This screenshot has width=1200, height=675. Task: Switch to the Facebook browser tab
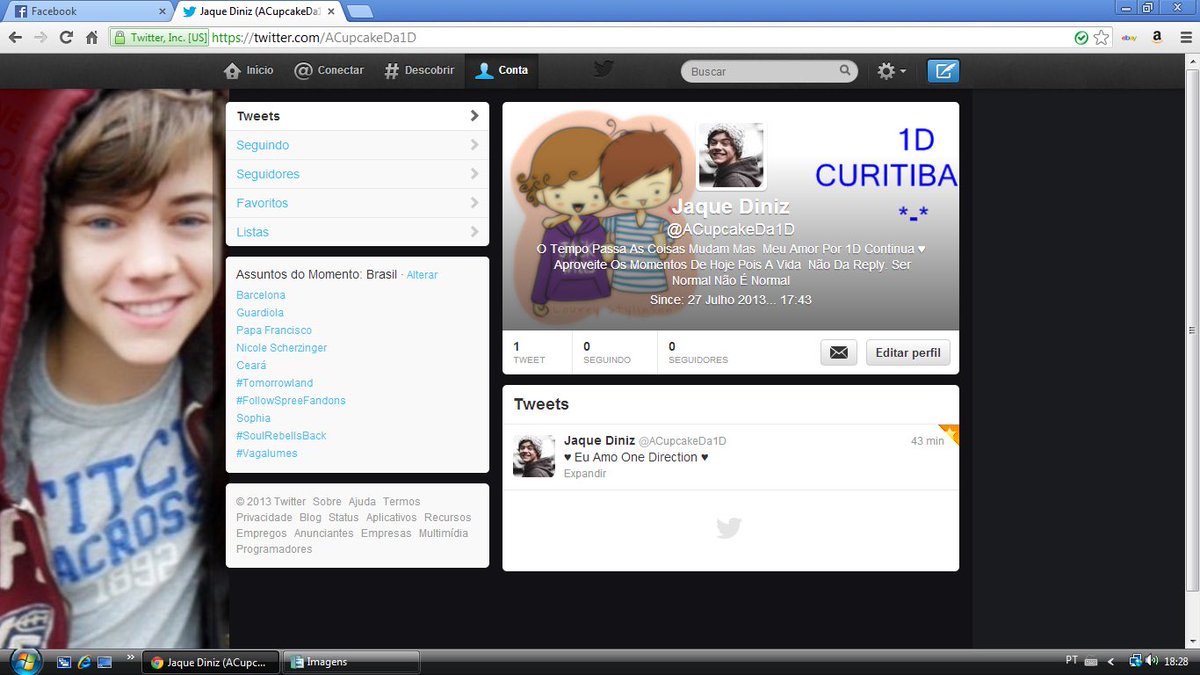pos(88,11)
